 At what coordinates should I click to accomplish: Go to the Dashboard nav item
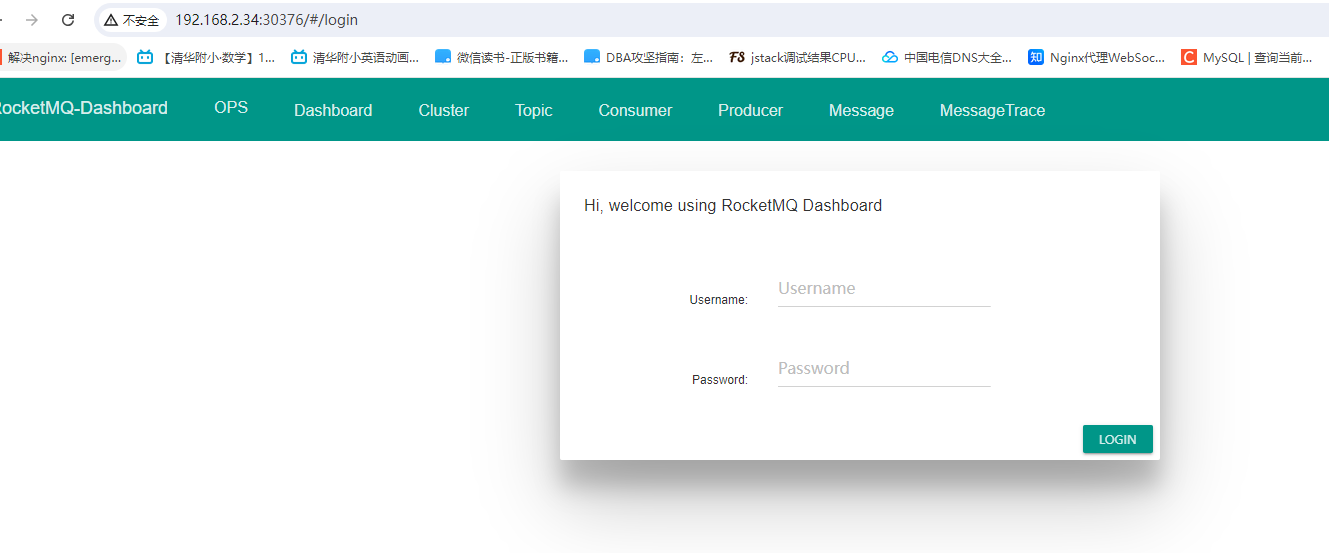point(333,111)
